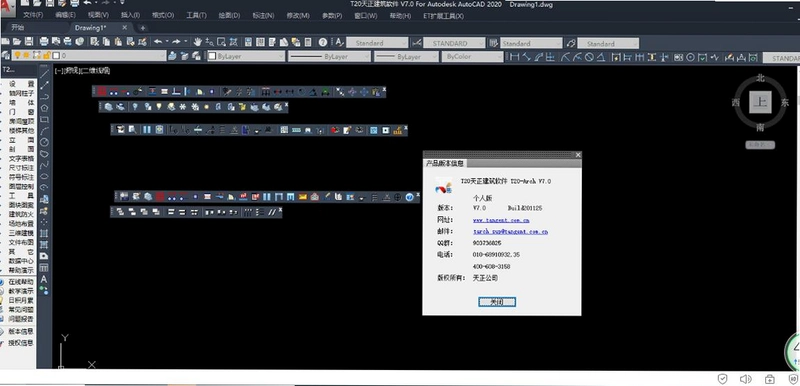Click the layer color swatch beside 0

56,56
